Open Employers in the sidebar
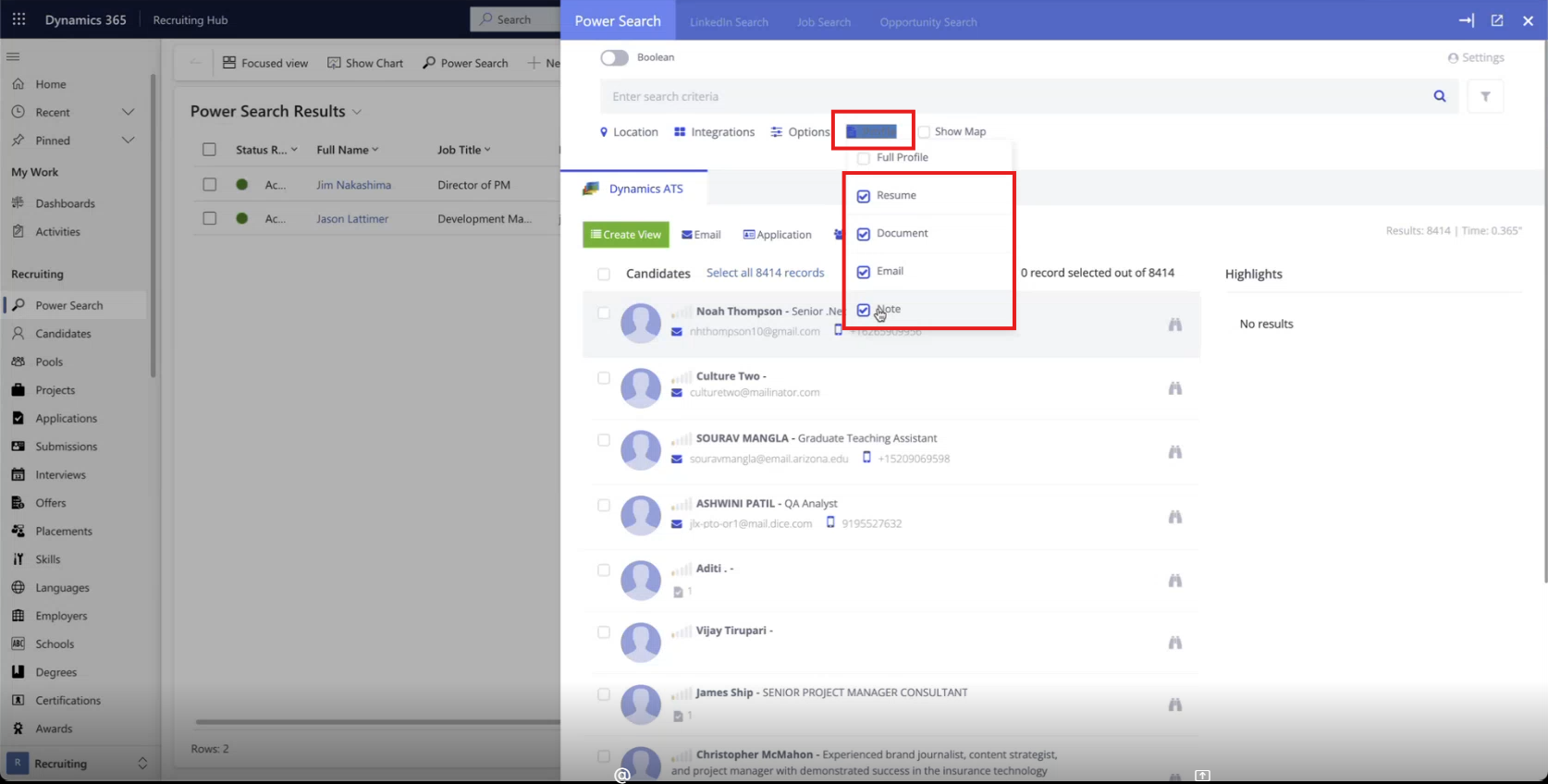Viewport: 1548px width, 784px height. click(x=61, y=616)
